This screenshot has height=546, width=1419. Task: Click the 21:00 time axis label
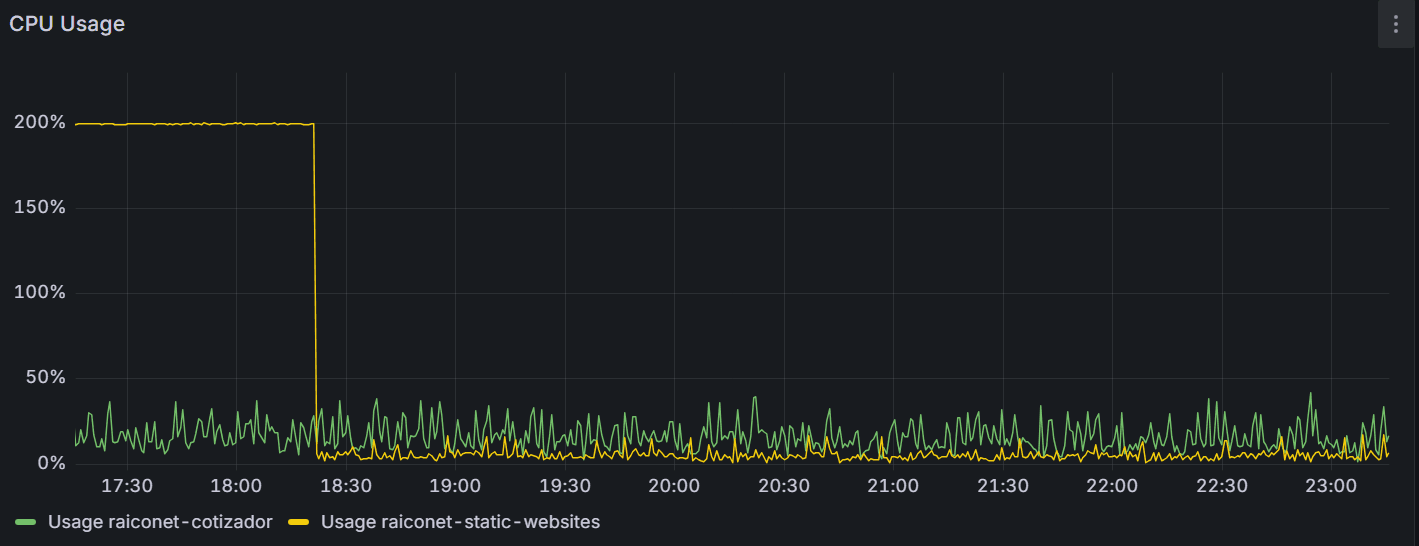[893, 486]
